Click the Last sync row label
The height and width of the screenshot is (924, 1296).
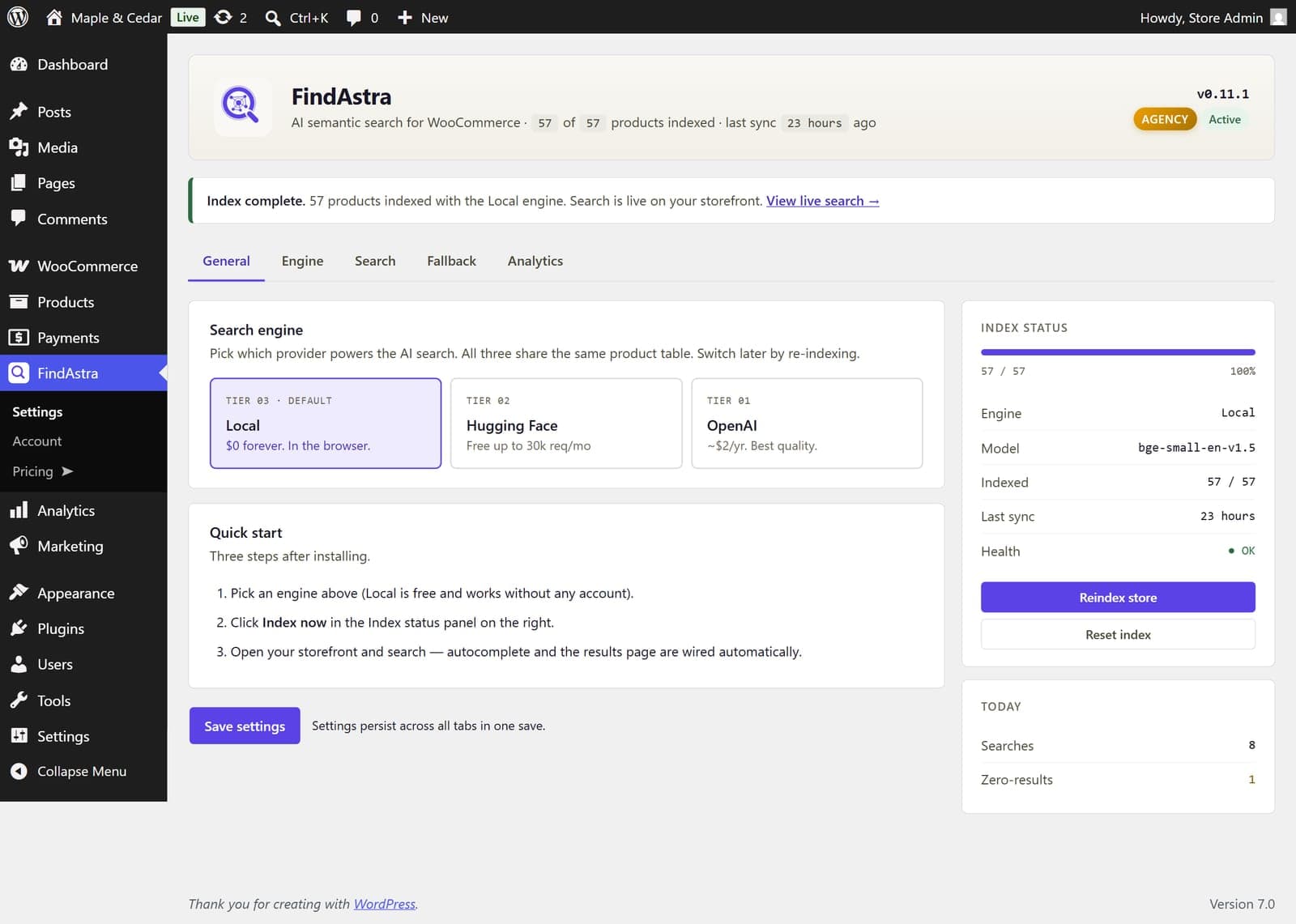coord(1008,516)
